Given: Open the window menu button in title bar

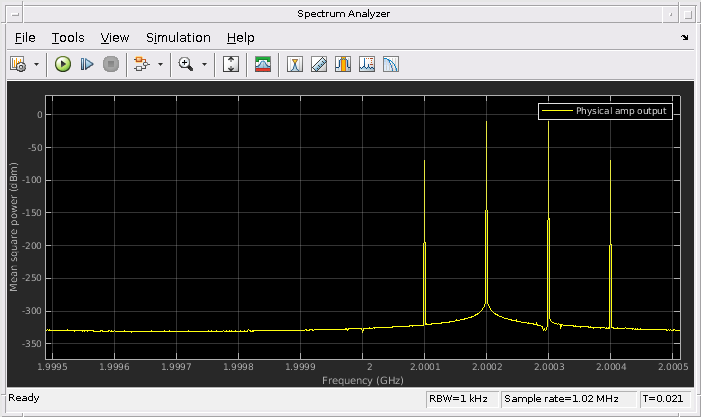Looking at the screenshot, I should (15, 14).
